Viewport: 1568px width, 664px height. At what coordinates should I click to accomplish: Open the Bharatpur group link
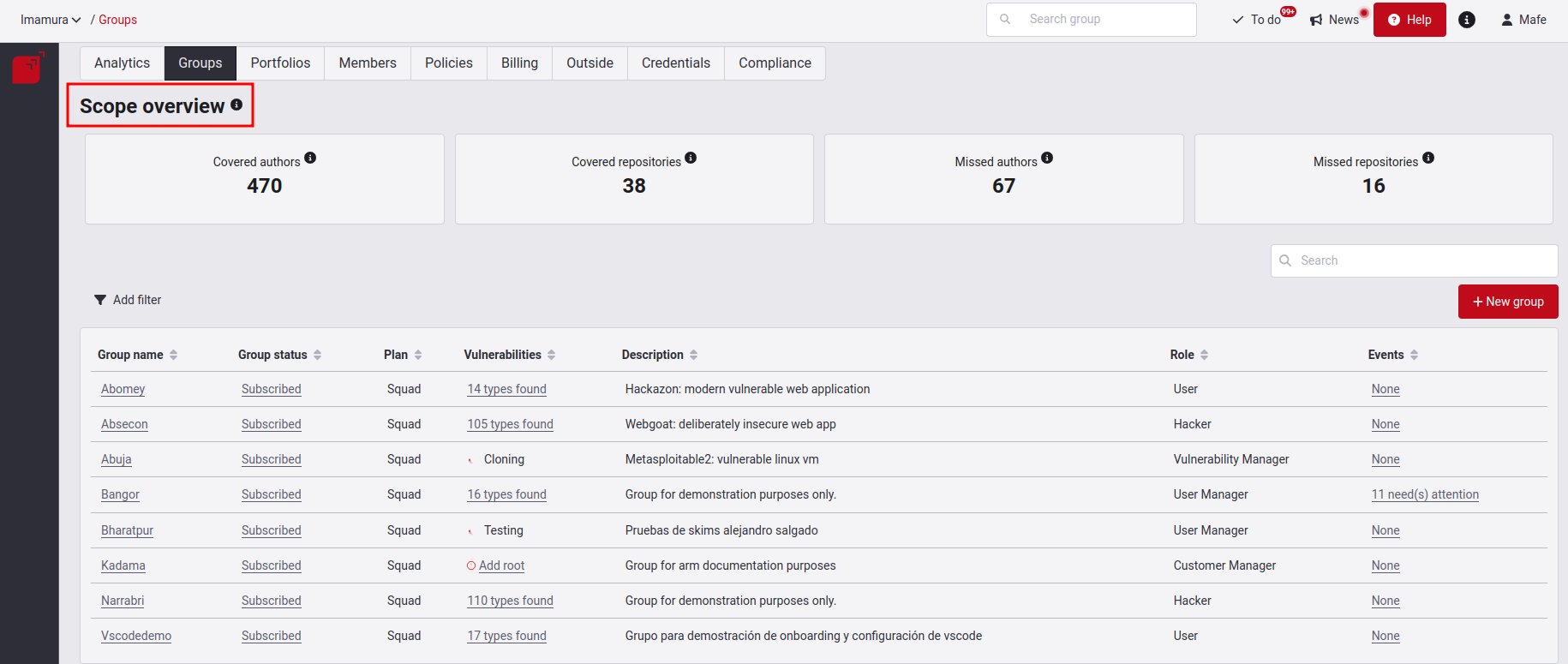(x=127, y=530)
